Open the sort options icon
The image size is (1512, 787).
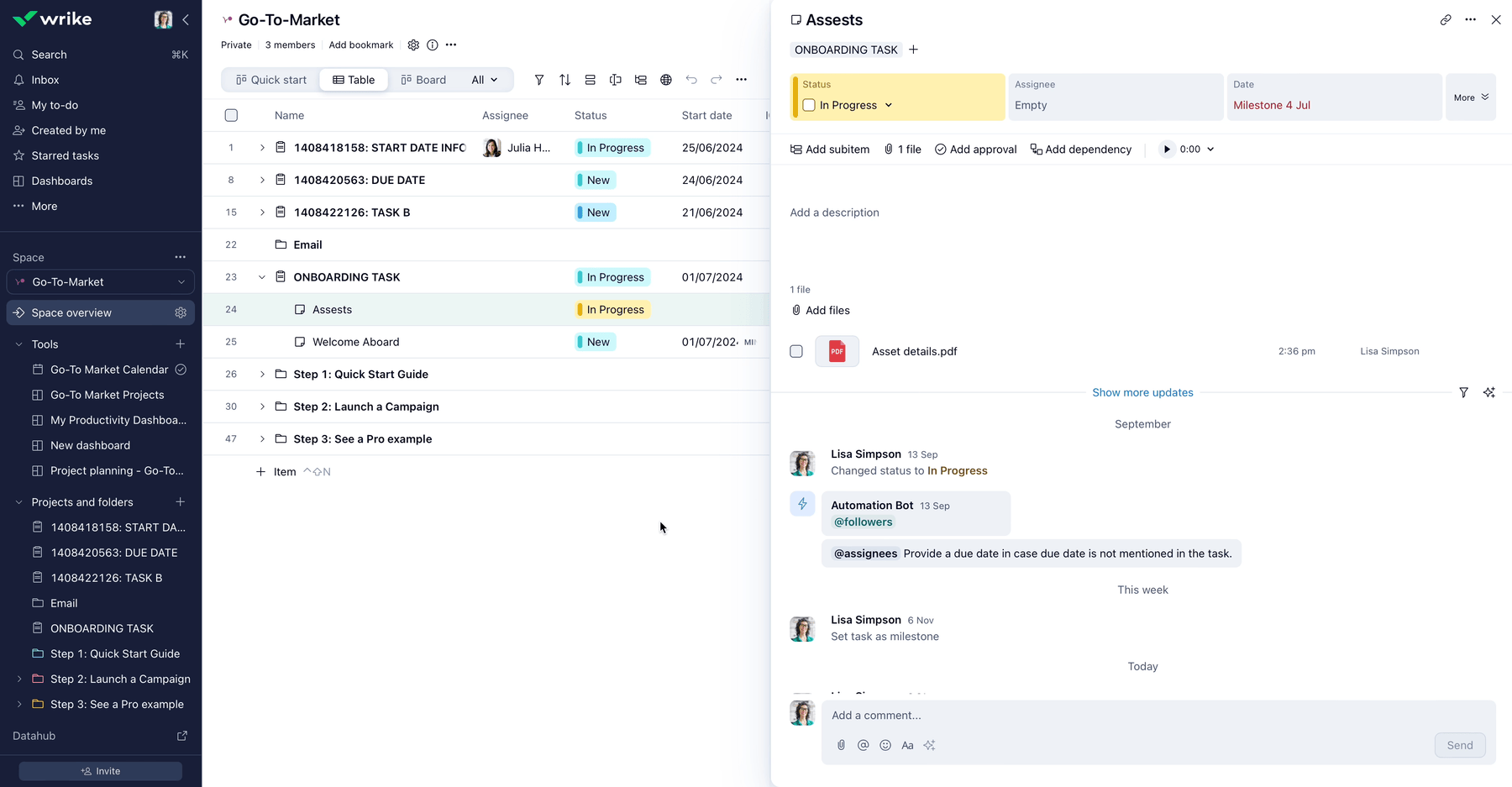coord(564,80)
